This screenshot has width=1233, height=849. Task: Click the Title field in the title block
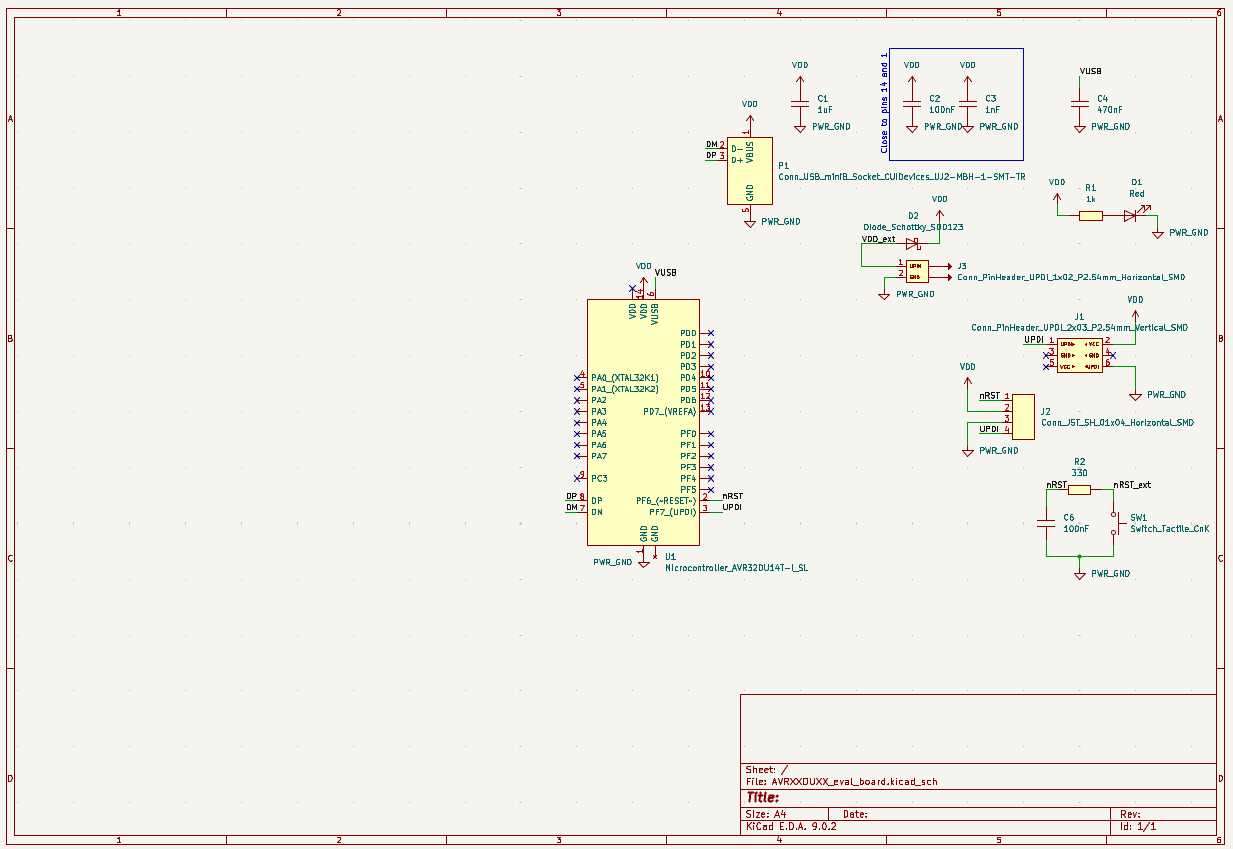click(762, 798)
